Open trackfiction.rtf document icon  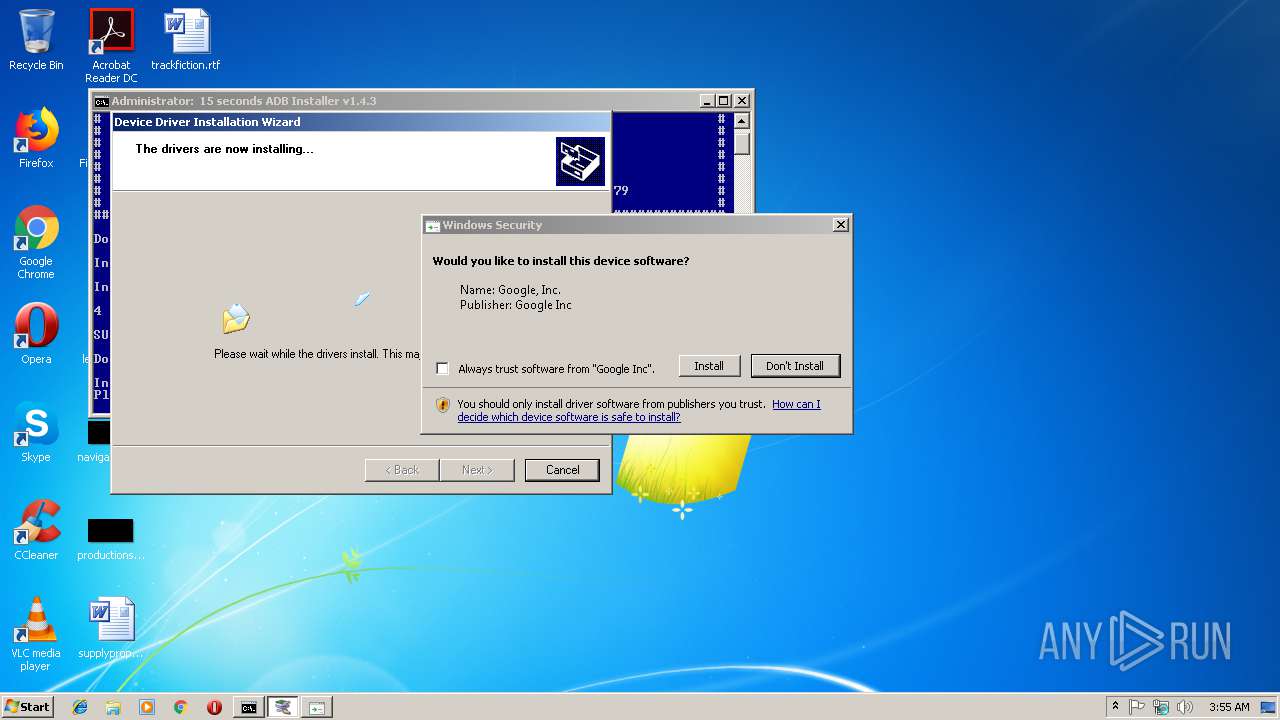pyautogui.click(x=186, y=40)
